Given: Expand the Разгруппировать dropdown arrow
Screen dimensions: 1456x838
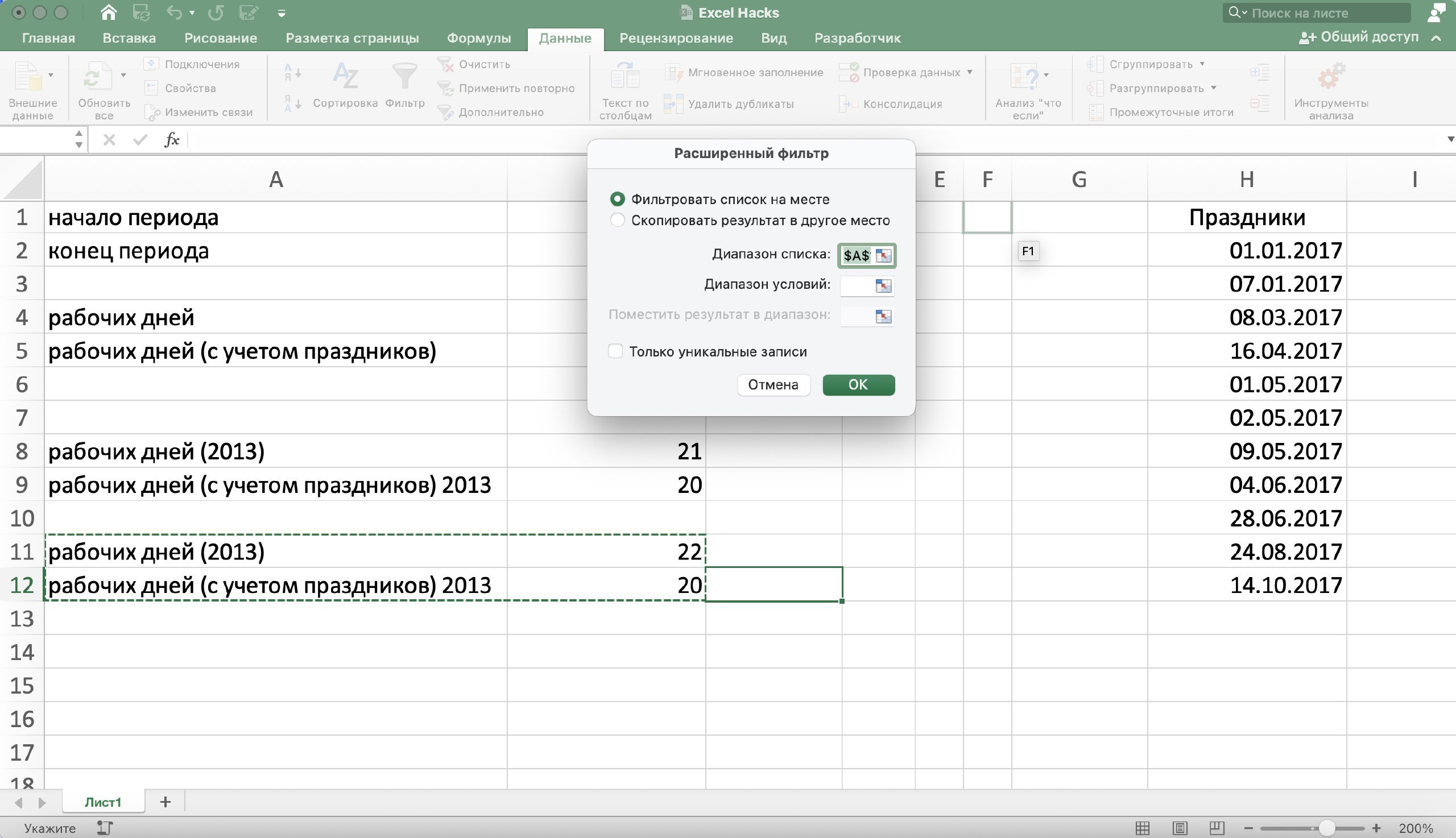Looking at the screenshot, I should 1213,88.
